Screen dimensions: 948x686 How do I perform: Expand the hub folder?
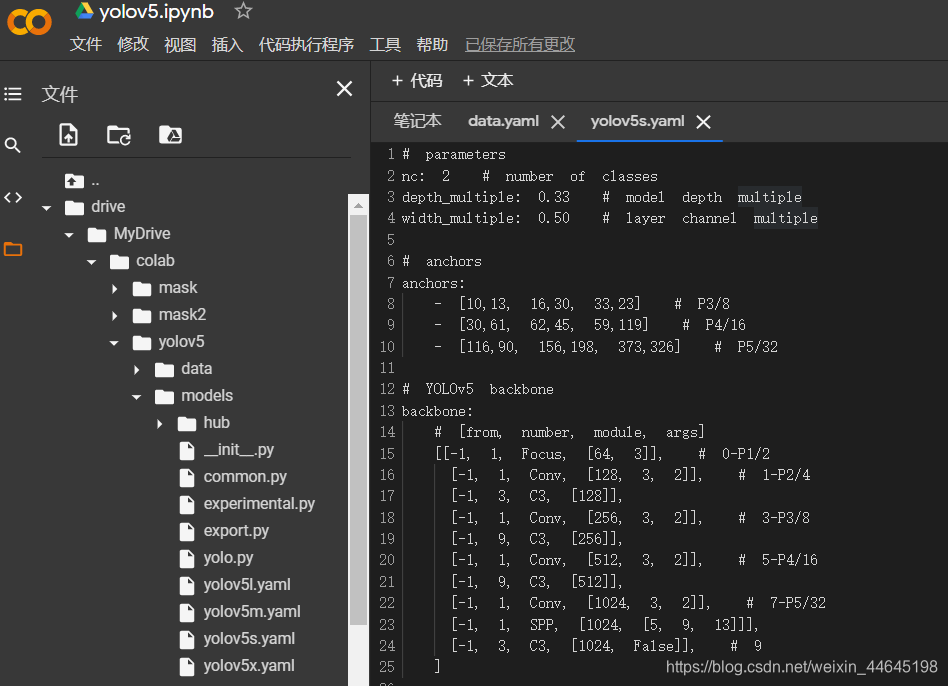[x=159, y=424]
